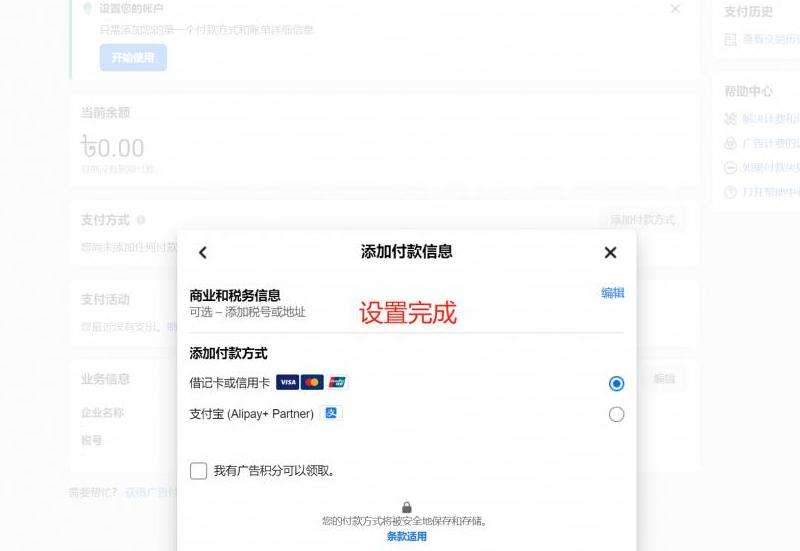Image resolution: width=800 pixels, height=551 pixels.
Task: Click the 支付宝 (Alipay+ Partner) label text
Action: 252,414
